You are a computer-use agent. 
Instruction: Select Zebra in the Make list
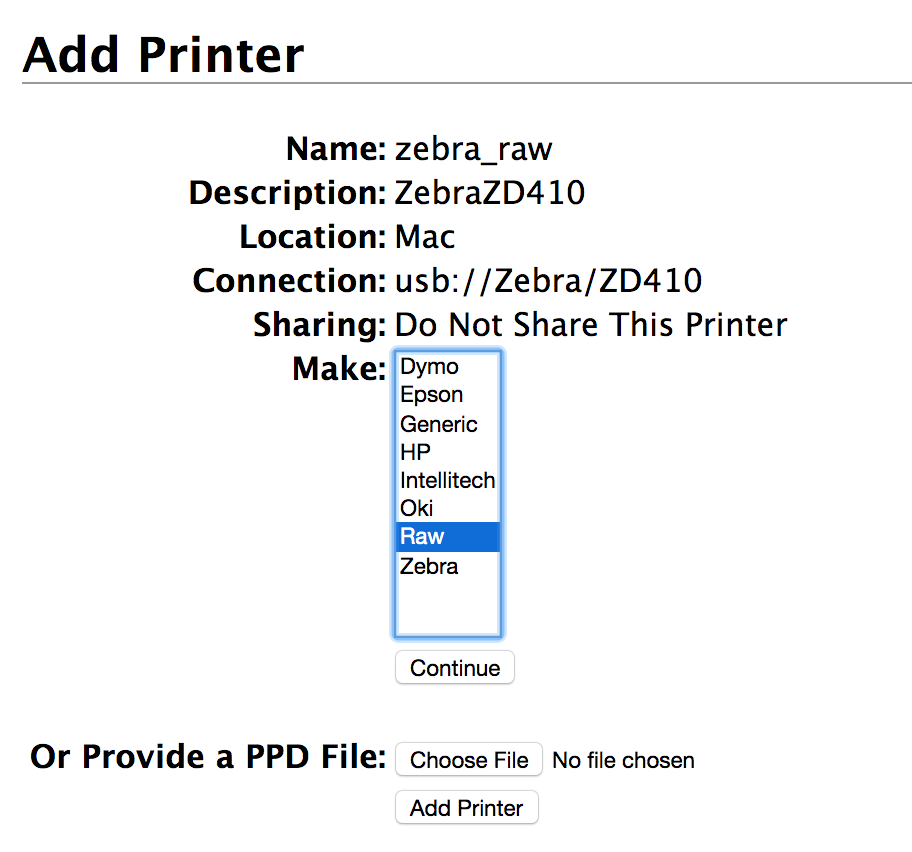pos(428,566)
